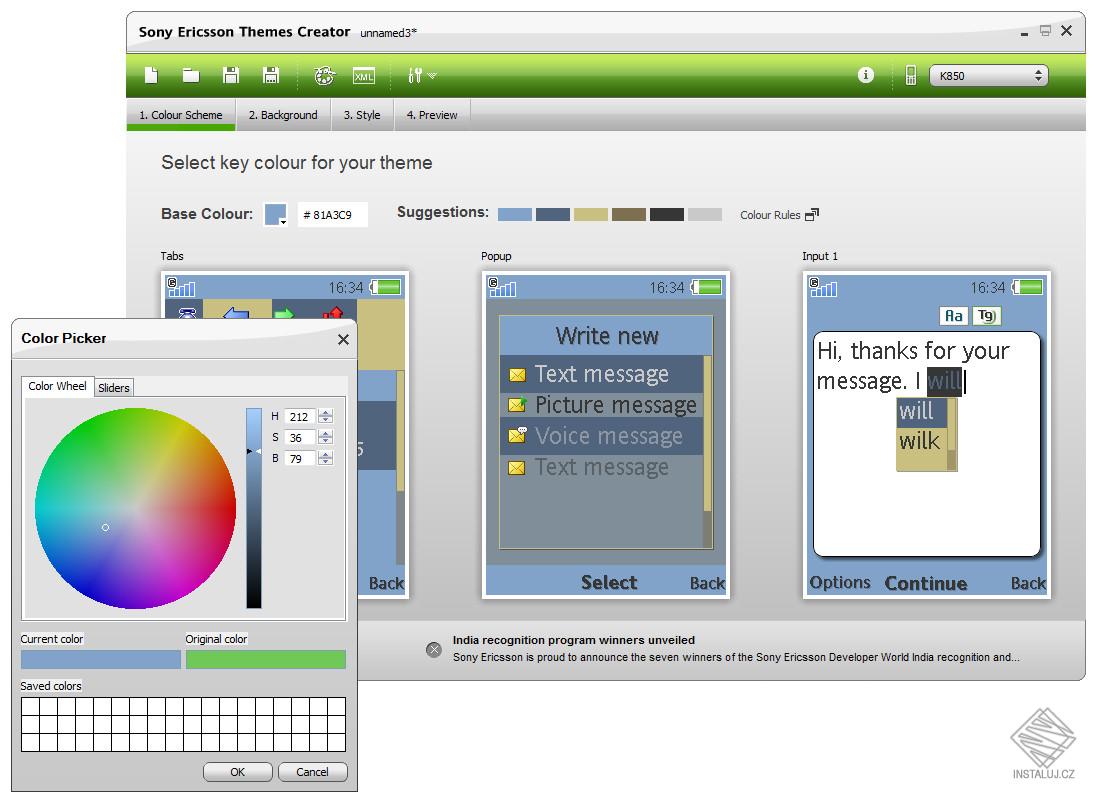The height and width of the screenshot is (801, 1094).
Task: Open the 4. Preview tab
Action: pos(432,114)
